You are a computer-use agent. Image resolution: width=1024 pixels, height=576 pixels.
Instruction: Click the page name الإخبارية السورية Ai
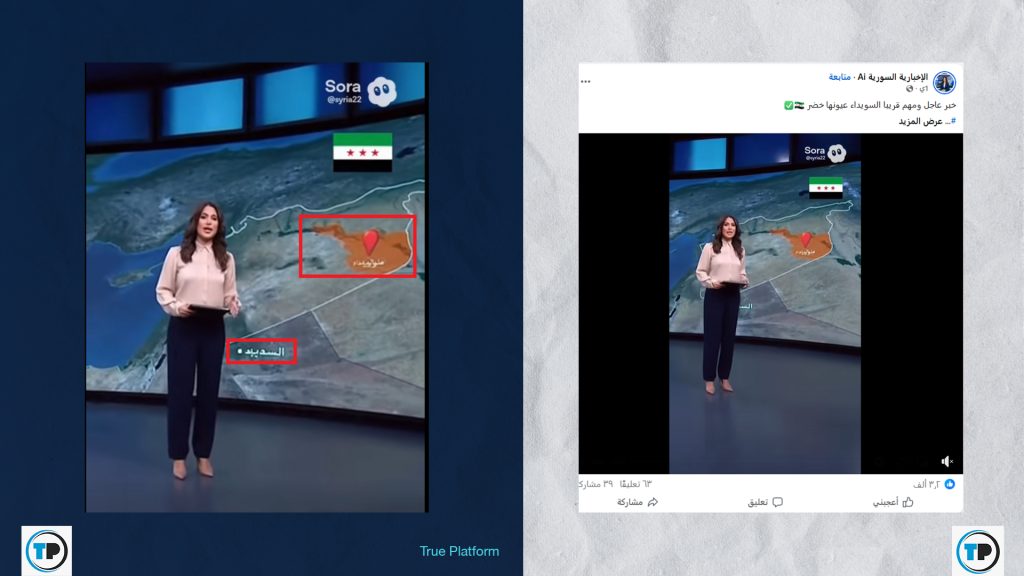(x=894, y=77)
